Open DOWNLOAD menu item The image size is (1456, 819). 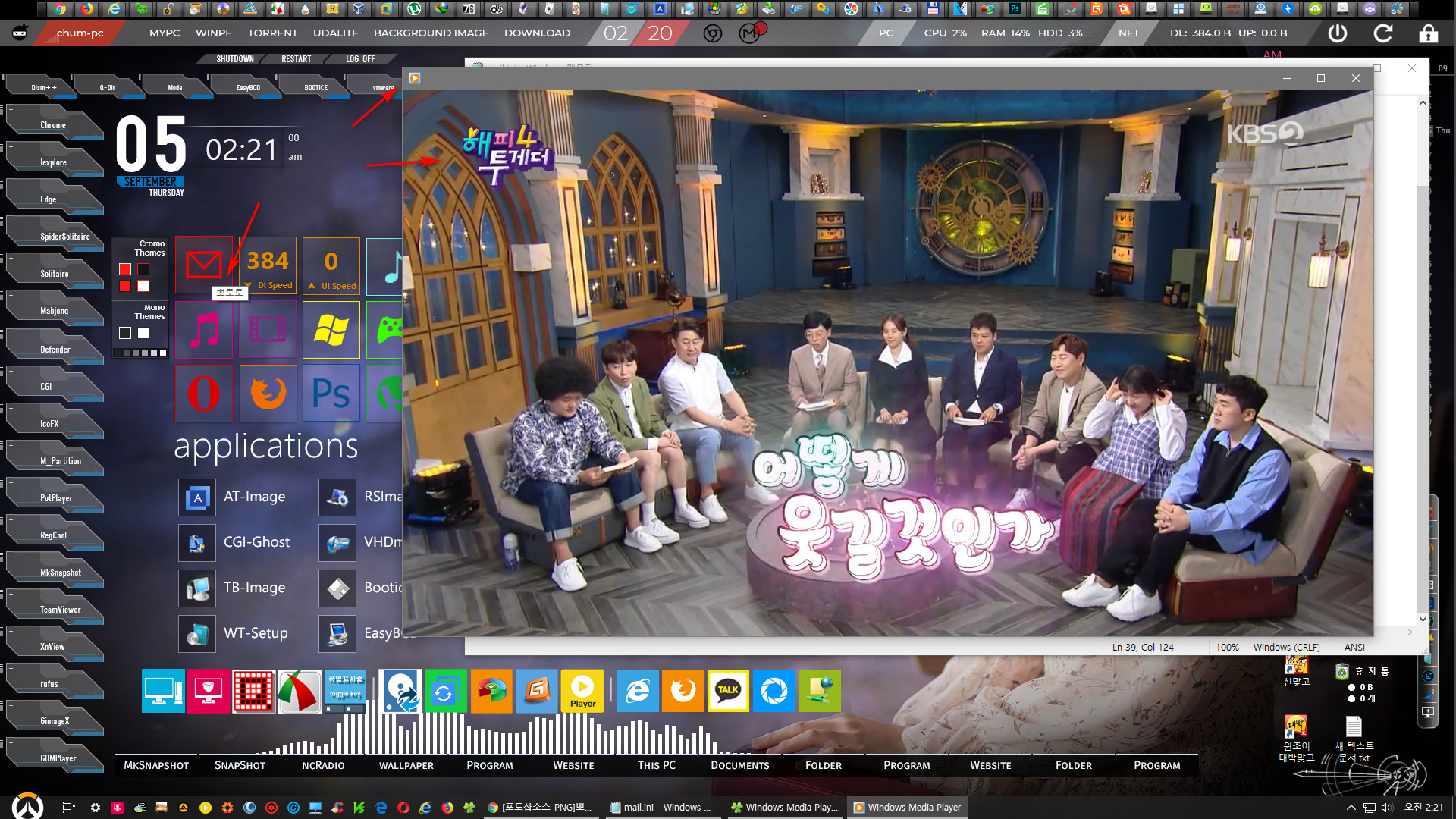[537, 33]
